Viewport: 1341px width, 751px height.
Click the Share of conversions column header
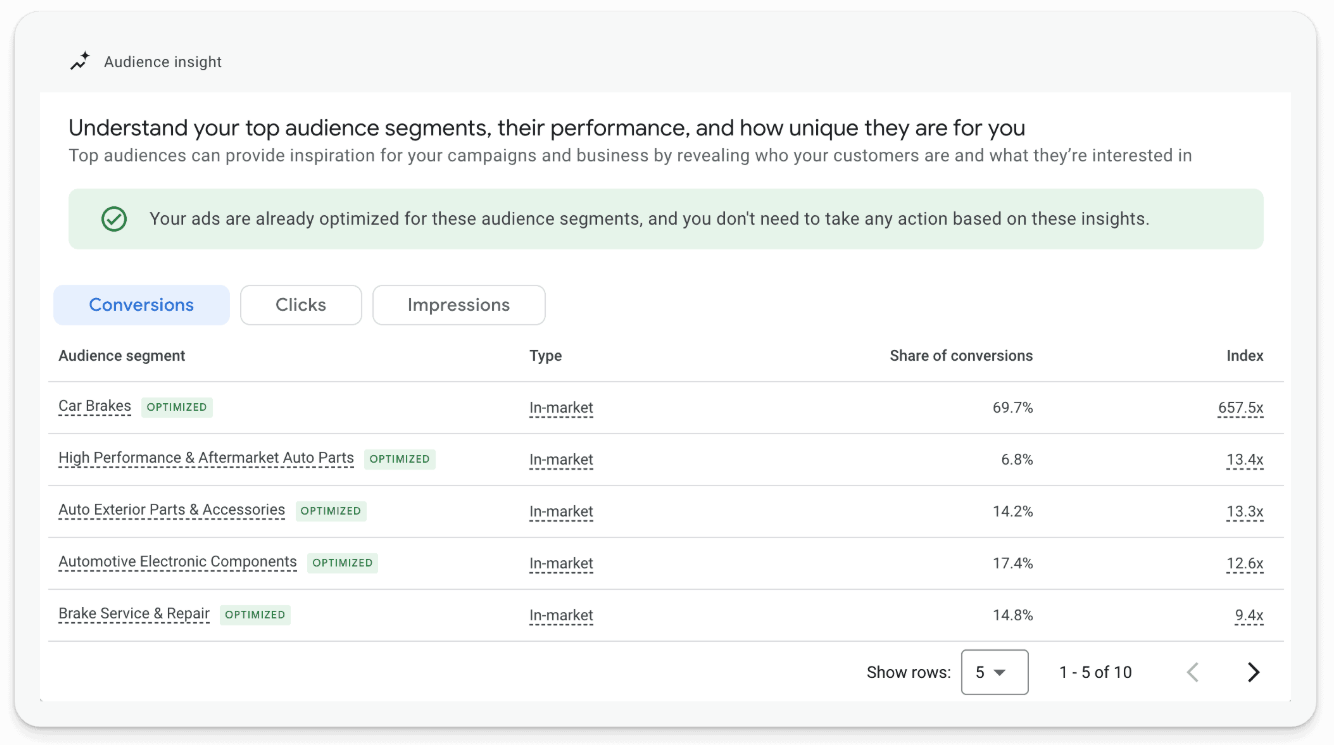961,356
